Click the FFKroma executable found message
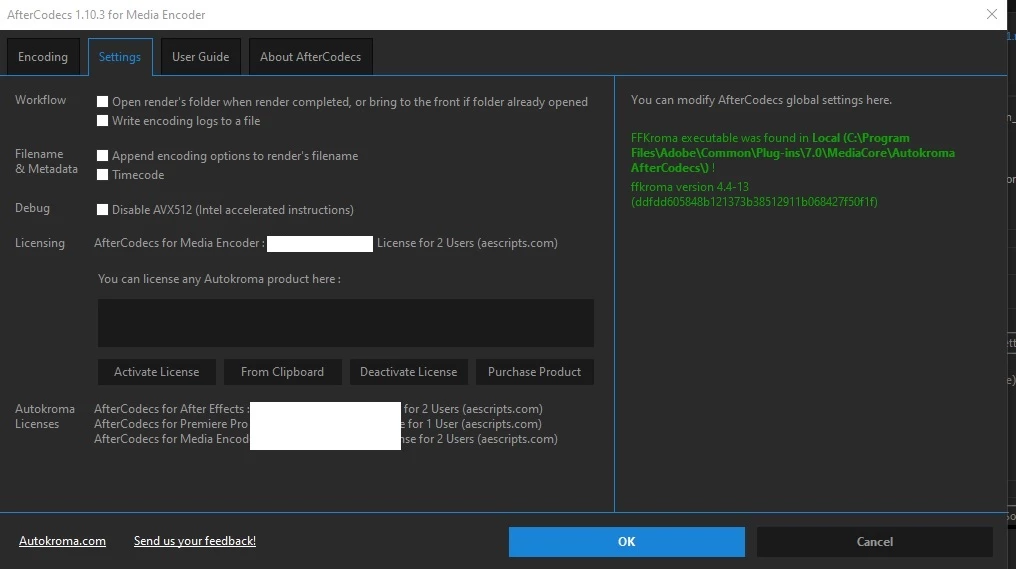 coord(792,153)
